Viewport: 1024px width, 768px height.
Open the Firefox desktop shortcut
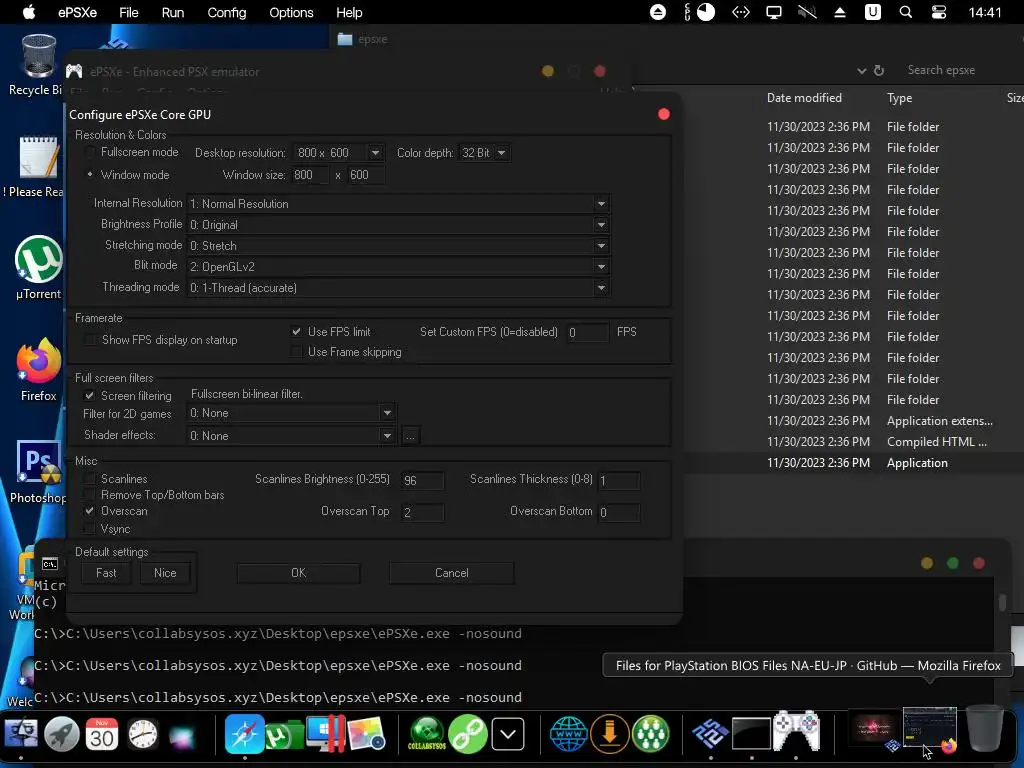point(39,370)
